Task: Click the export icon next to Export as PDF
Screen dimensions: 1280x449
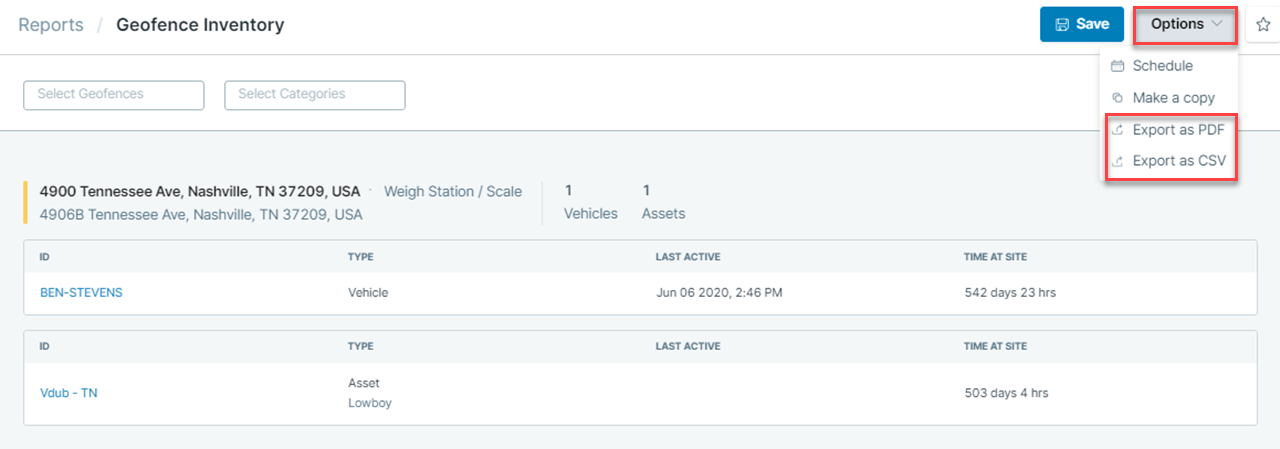Action: point(1117,130)
